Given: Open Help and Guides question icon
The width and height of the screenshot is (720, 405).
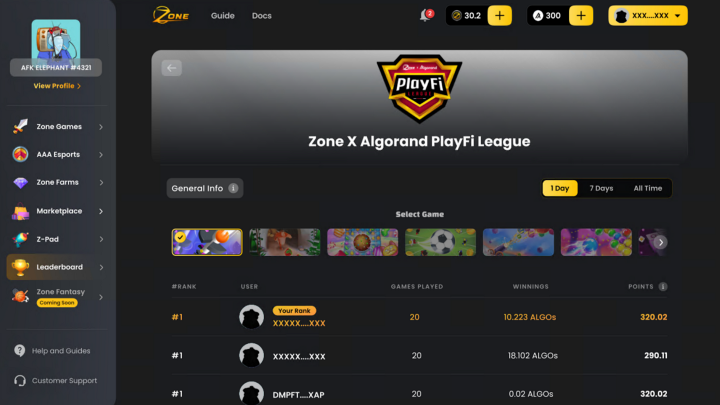Looking at the screenshot, I should [20, 351].
